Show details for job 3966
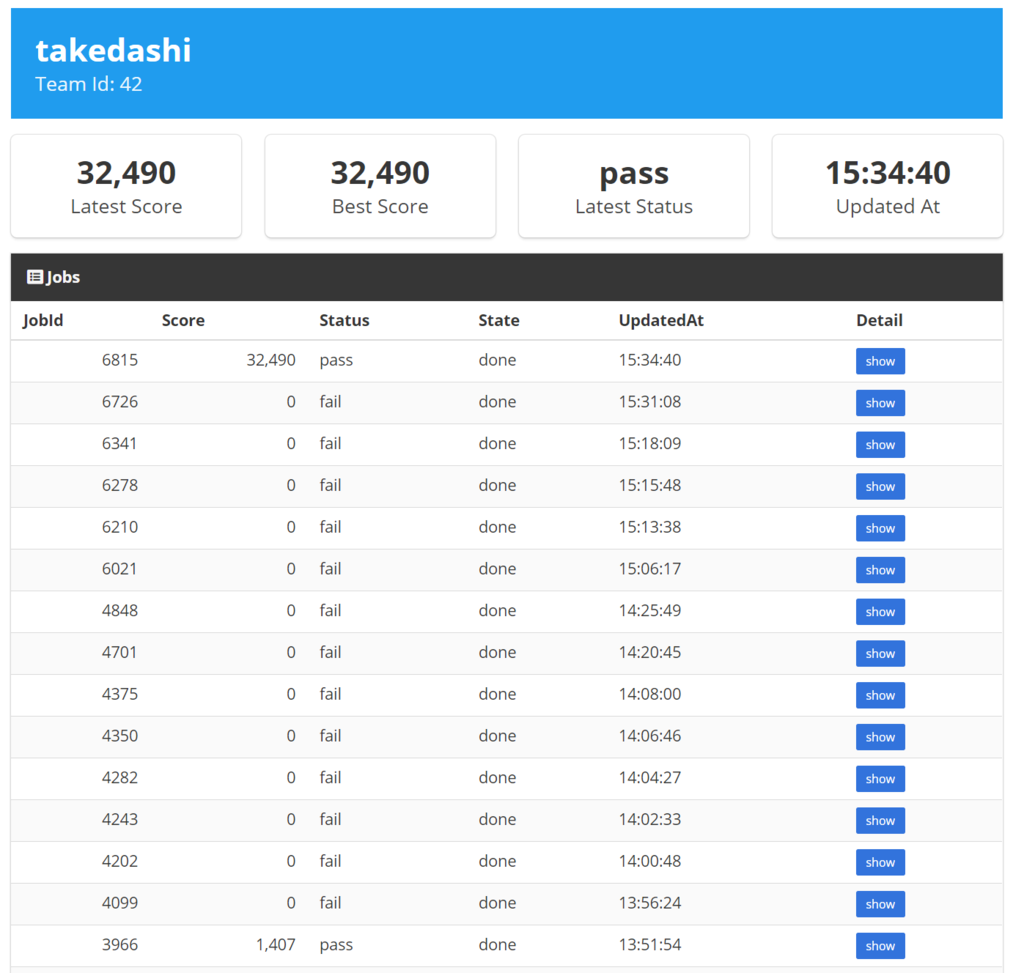The width and height of the screenshot is (1024, 973). click(880, 946)
